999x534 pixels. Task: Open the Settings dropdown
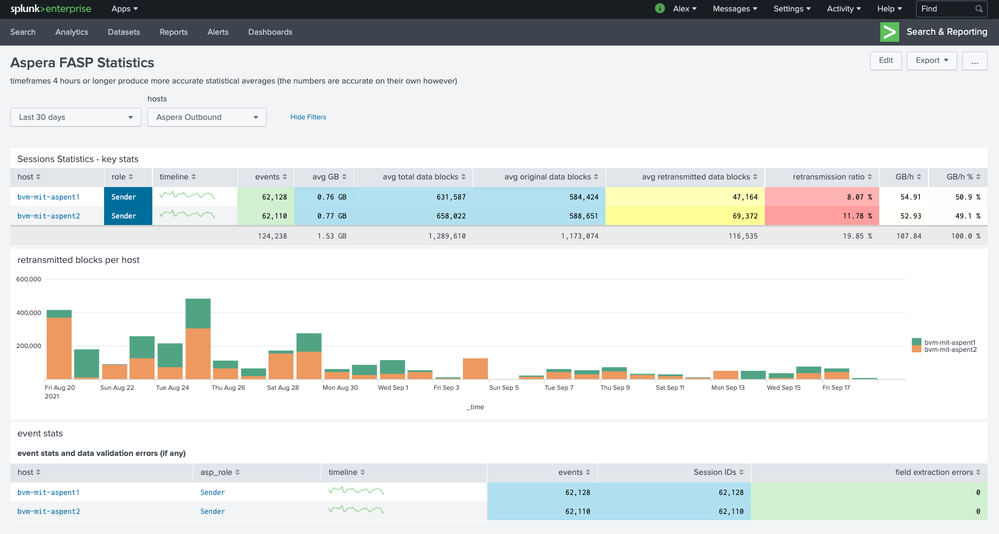click(792, 9)
